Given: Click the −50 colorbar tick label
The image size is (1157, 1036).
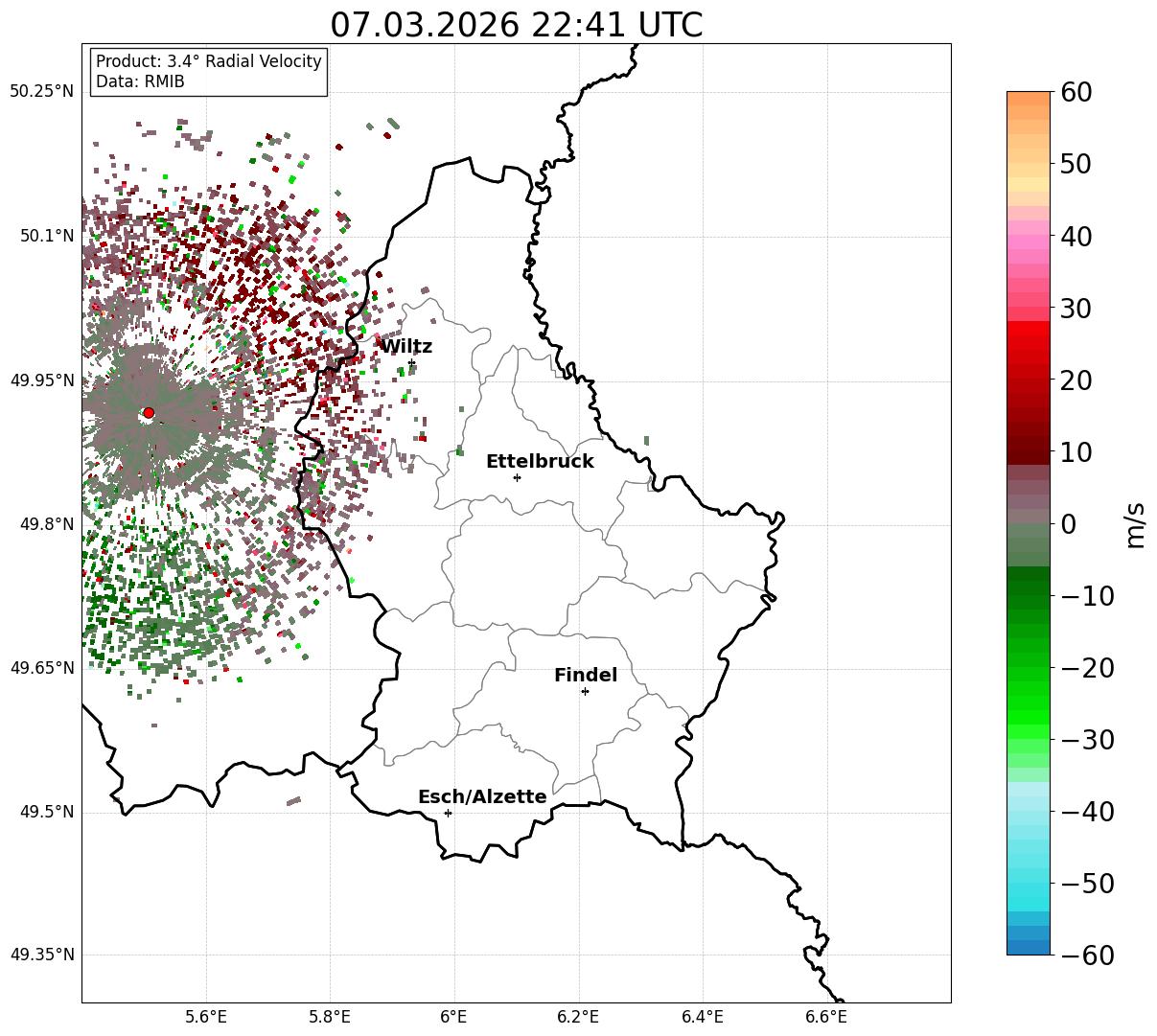Looking at the screenshot, I should (x=1088, y=883).
